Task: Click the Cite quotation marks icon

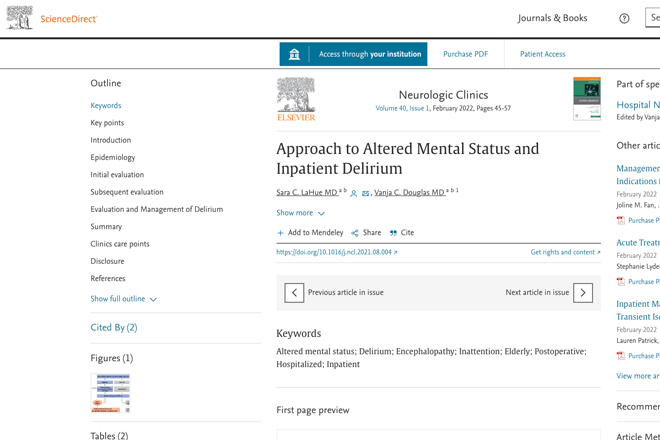Action: click(393, 233)
